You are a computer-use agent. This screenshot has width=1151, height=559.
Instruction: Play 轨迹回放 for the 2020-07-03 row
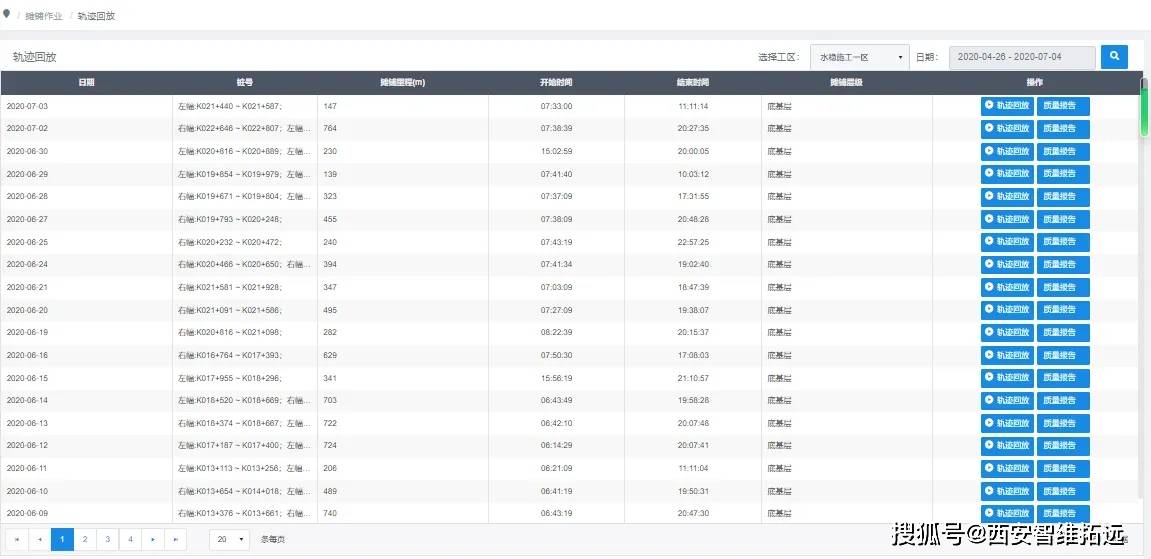pyautogui.click(x=1007, y=106)
